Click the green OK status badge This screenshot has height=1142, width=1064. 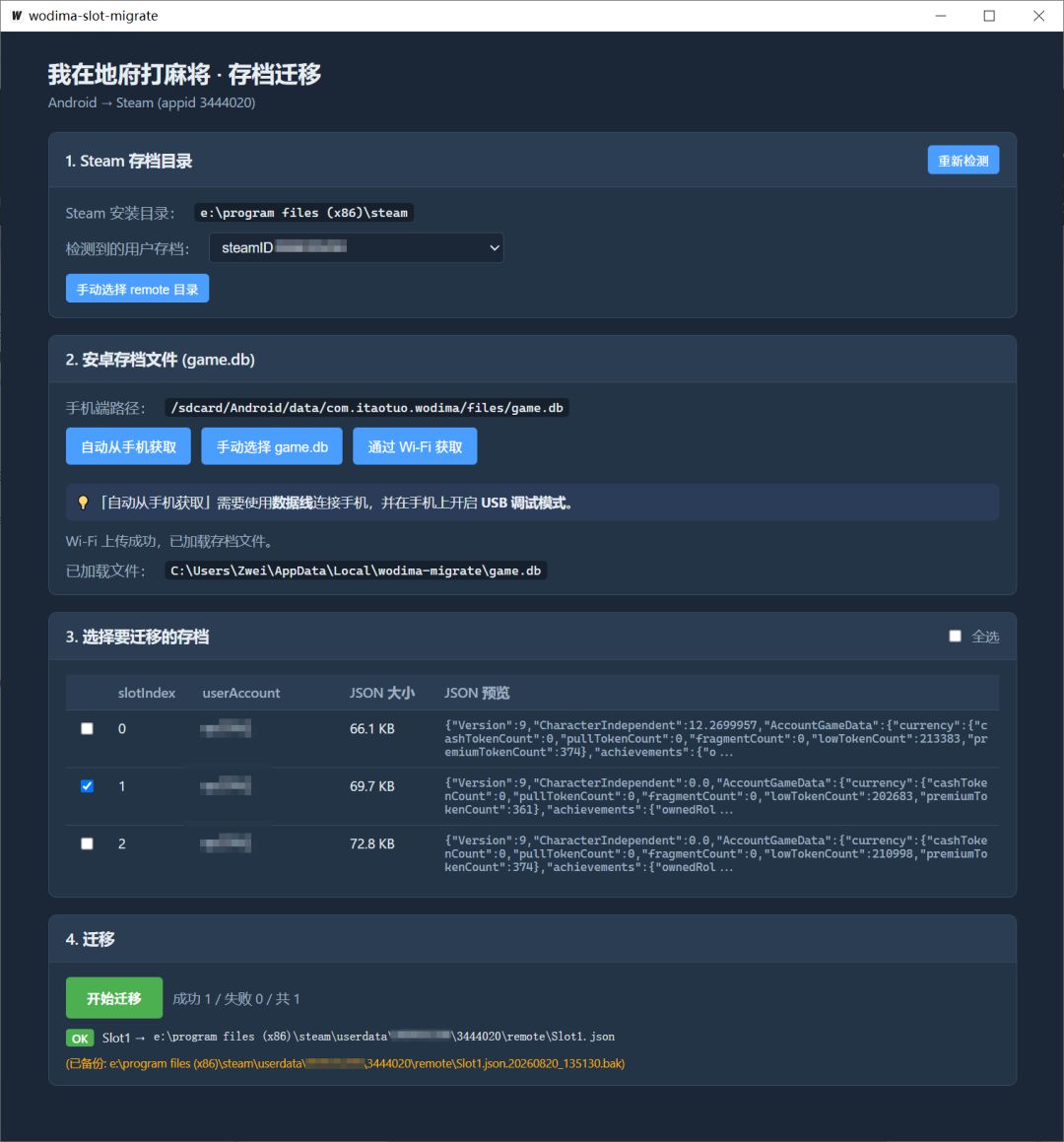point(80,1038)
